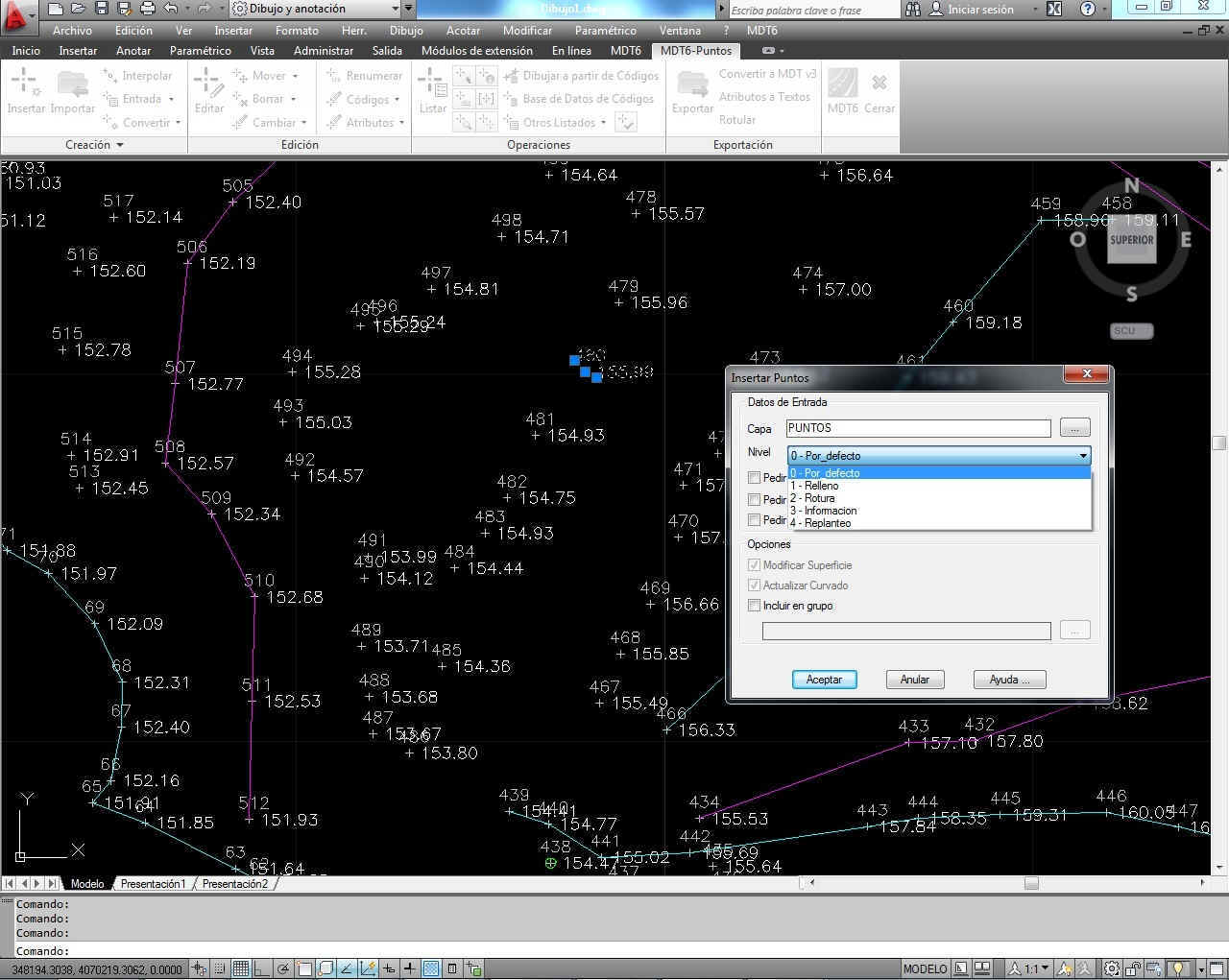Viewport: 1229px width, 980px height.
Task: Click the SUPERIOR face of the view cube
Action: (x=1131, y=241)
